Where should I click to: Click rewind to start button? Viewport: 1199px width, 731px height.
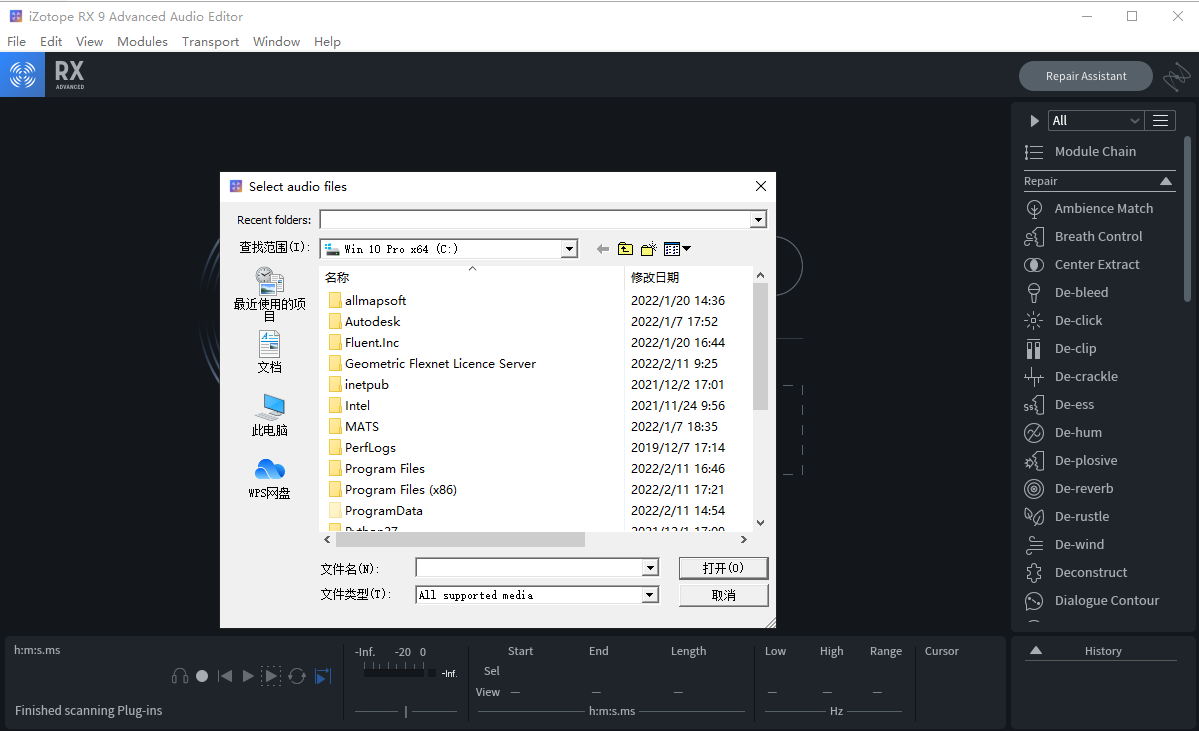[225, 676]
